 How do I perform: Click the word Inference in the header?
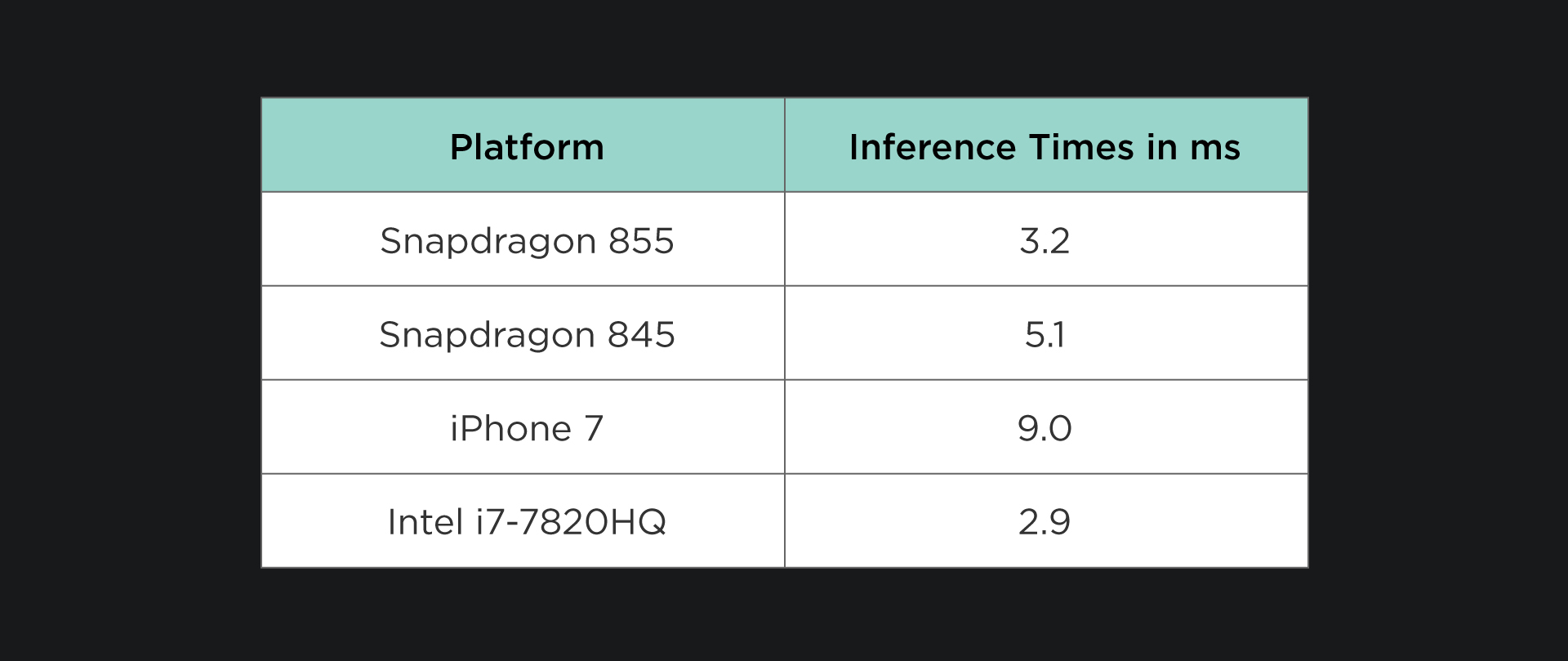tap(933, 147)
